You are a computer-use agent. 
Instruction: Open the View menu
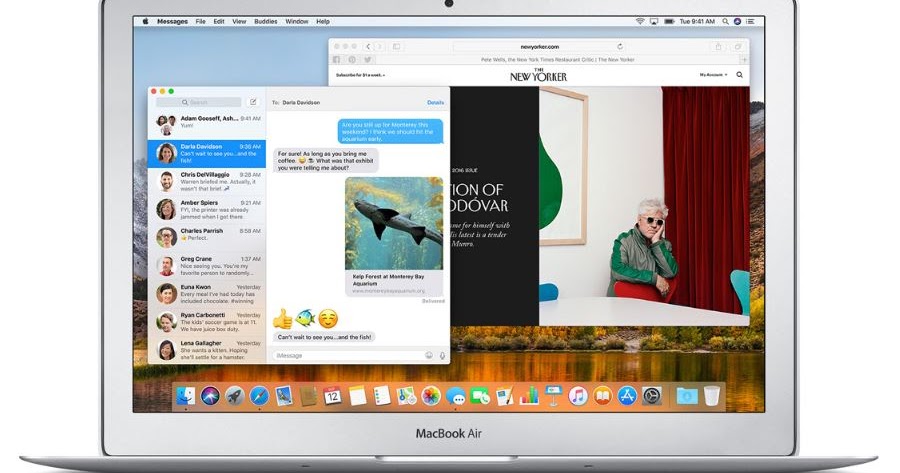[x=239, y=21]
